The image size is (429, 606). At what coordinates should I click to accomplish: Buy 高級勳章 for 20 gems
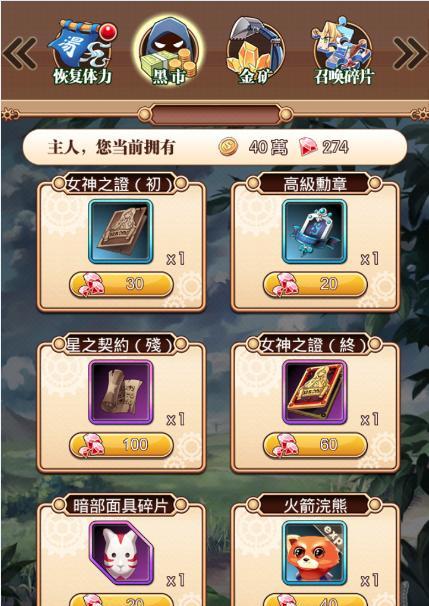click(x=315, y=284)
